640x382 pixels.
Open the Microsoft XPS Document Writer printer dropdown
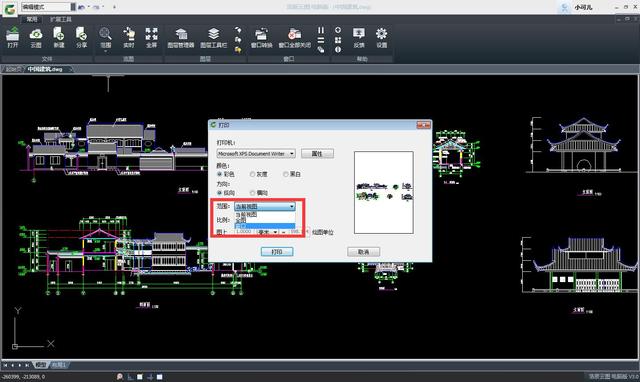tap(256, 154)
